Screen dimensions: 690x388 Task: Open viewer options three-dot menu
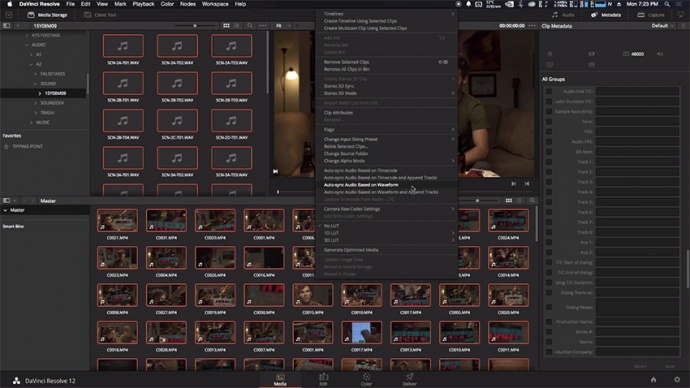click(532, 26)
